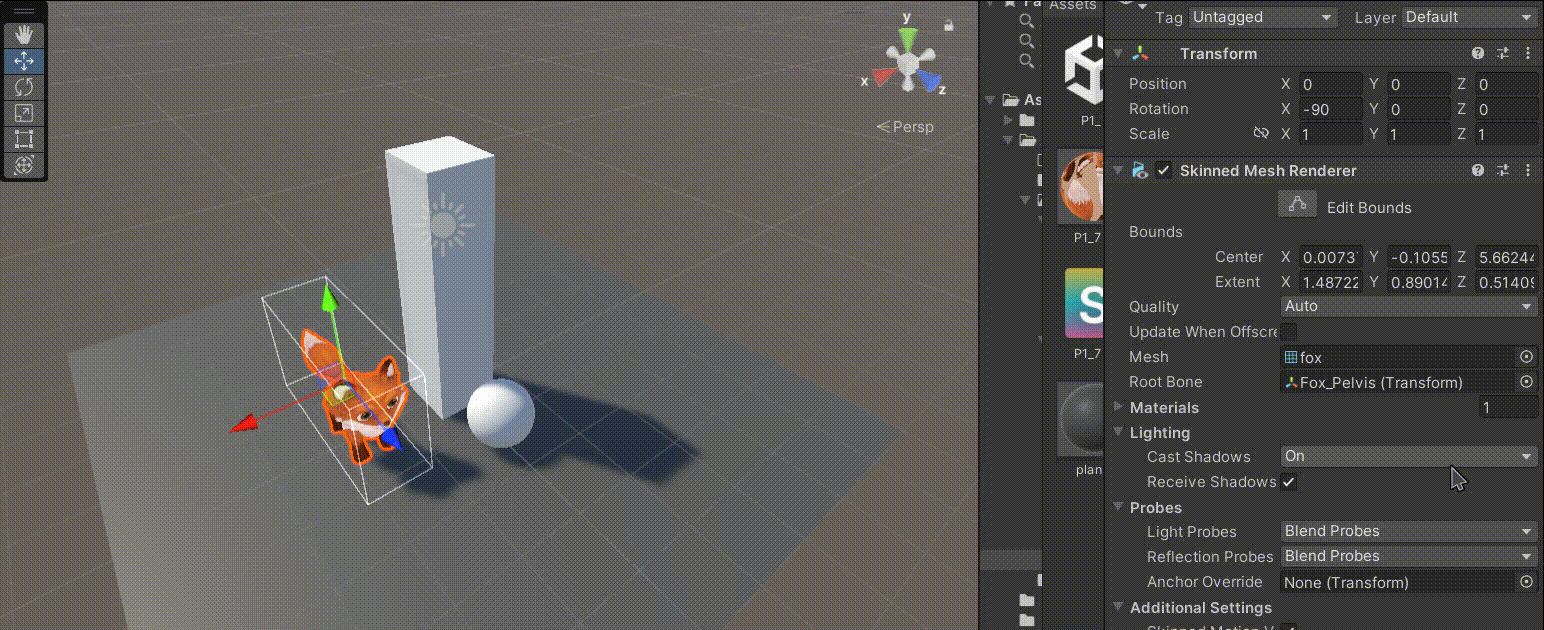Screen dimensions: 1544x630
Task: Select the fox texture asset thumbnail
Action: [x=1081, y=188]
